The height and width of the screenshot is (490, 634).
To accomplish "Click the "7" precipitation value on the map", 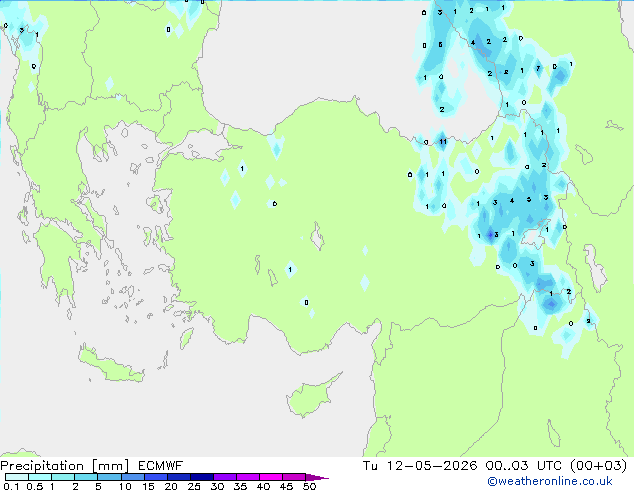I will pyautogui.click(x=538, y=68).
